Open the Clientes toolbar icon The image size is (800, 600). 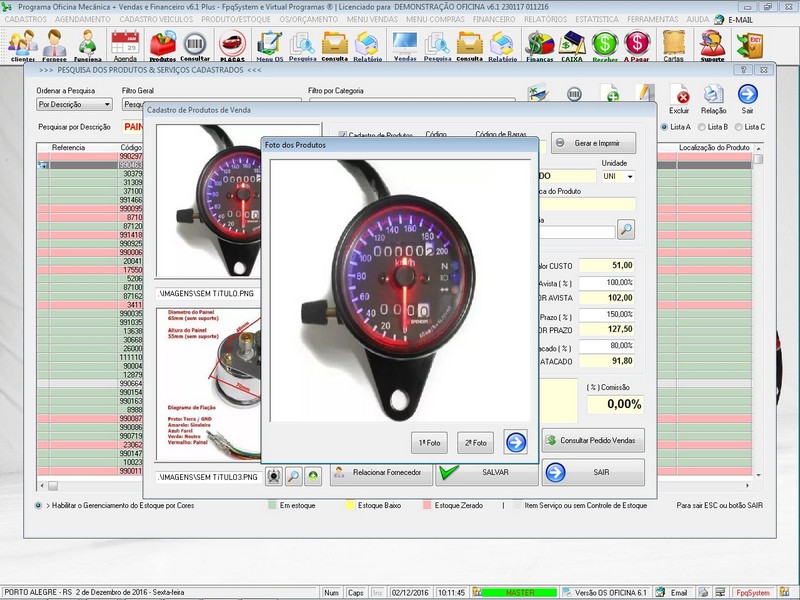point(22,45)
